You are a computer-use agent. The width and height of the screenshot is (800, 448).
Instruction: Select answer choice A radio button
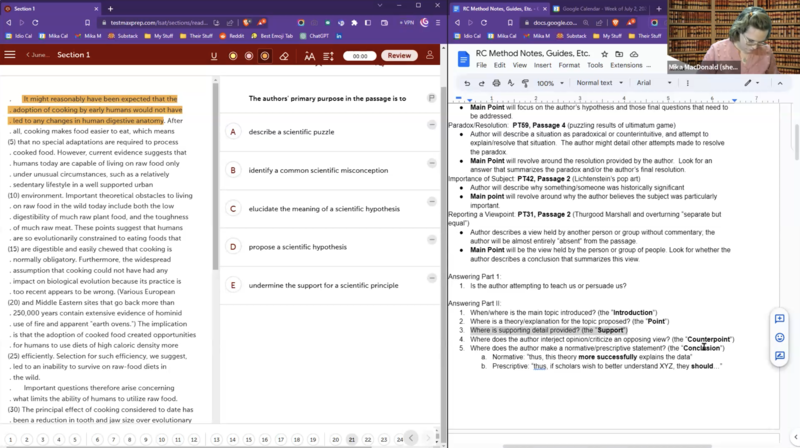[232, 132]
